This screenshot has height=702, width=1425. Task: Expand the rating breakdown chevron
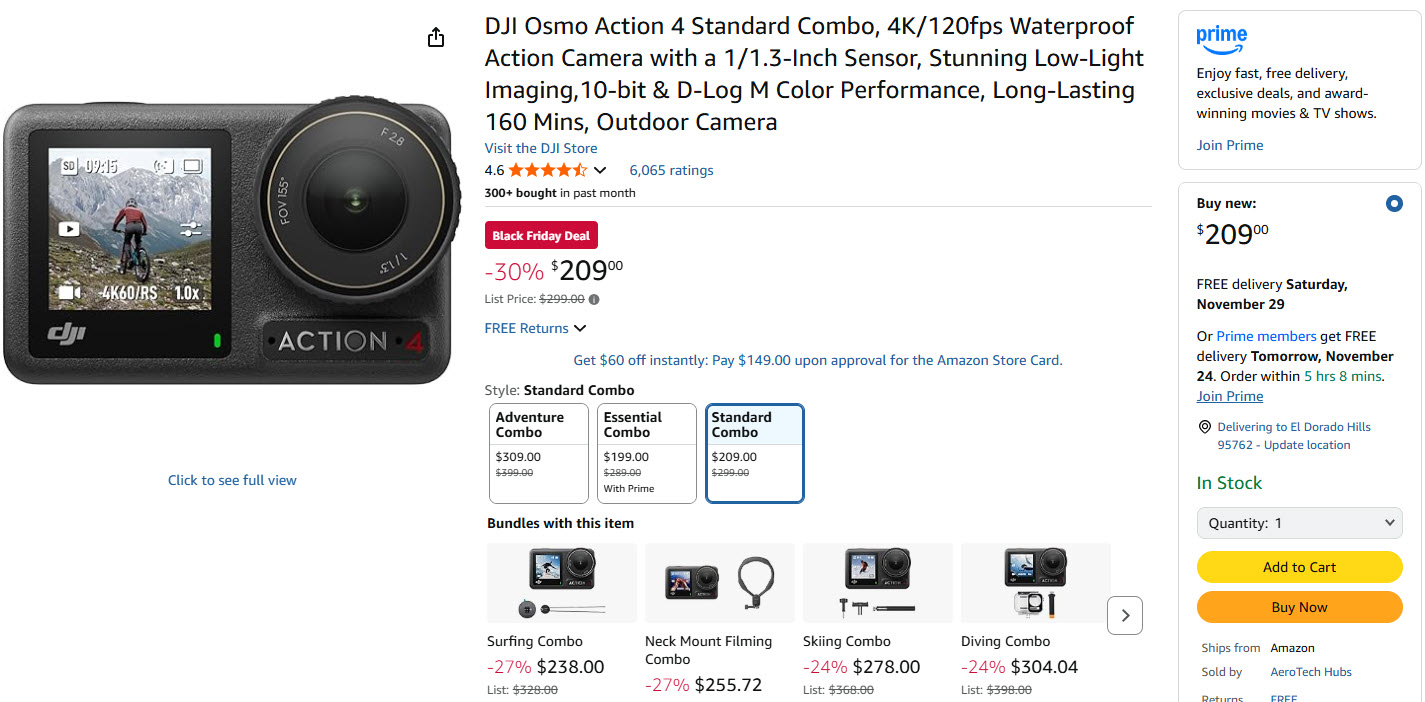click(x=600, y=171)
